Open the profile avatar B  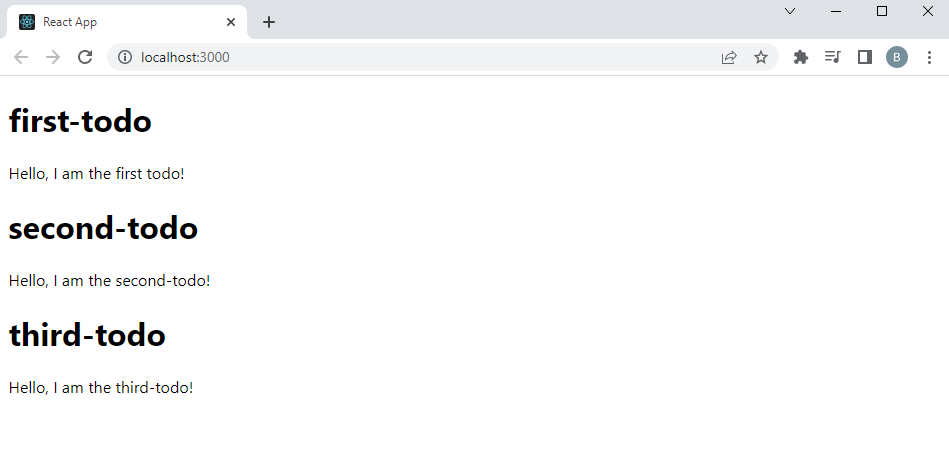[x=897, y=57]
